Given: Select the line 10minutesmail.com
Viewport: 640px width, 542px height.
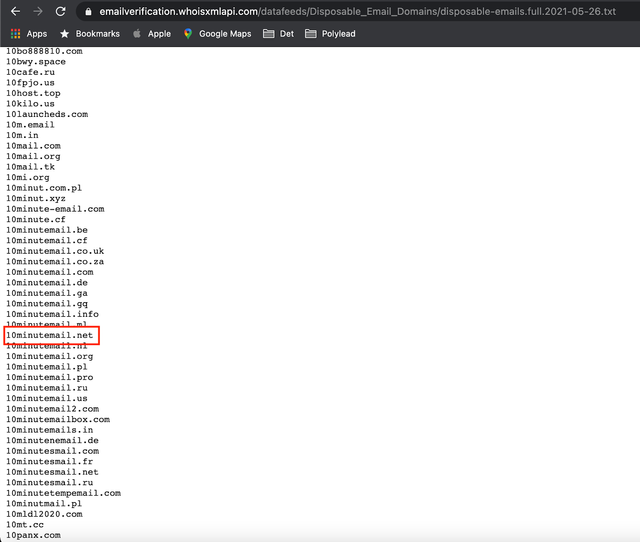Looking at the screenshot, I should click(x=52, y=451).
